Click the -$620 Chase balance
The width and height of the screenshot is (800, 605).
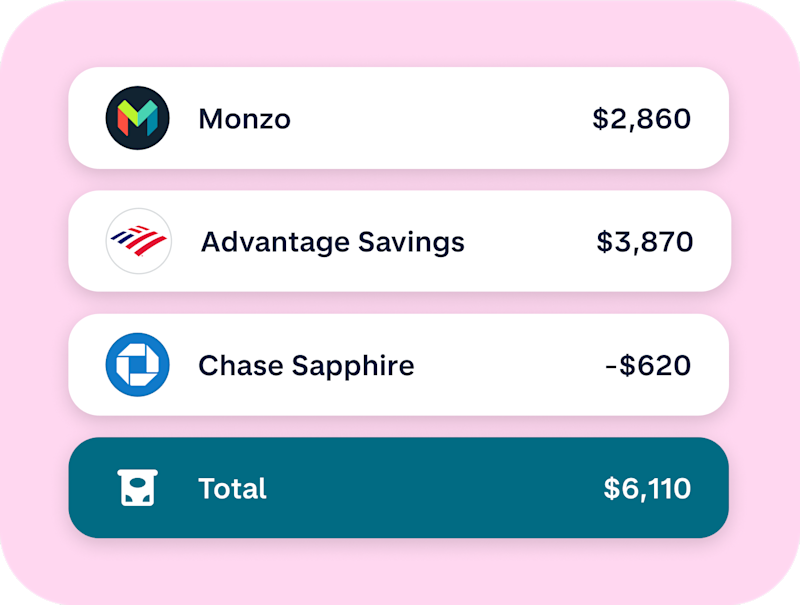[x=648, y=365]
